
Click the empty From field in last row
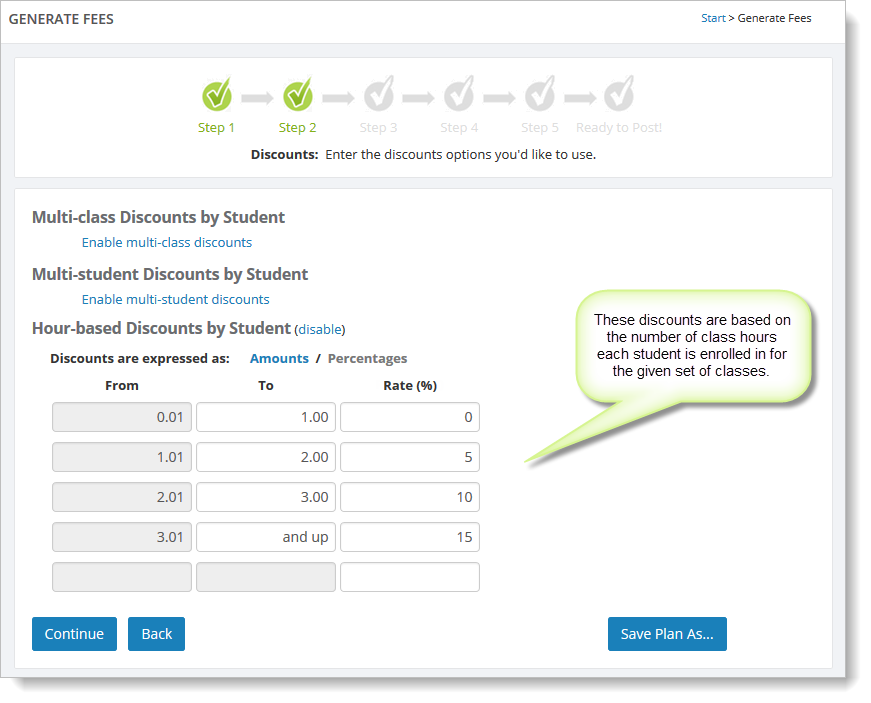pos(122,577)
